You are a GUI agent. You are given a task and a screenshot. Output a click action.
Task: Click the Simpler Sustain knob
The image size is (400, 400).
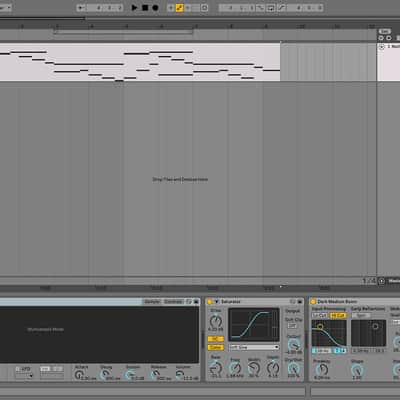[129, 375]
